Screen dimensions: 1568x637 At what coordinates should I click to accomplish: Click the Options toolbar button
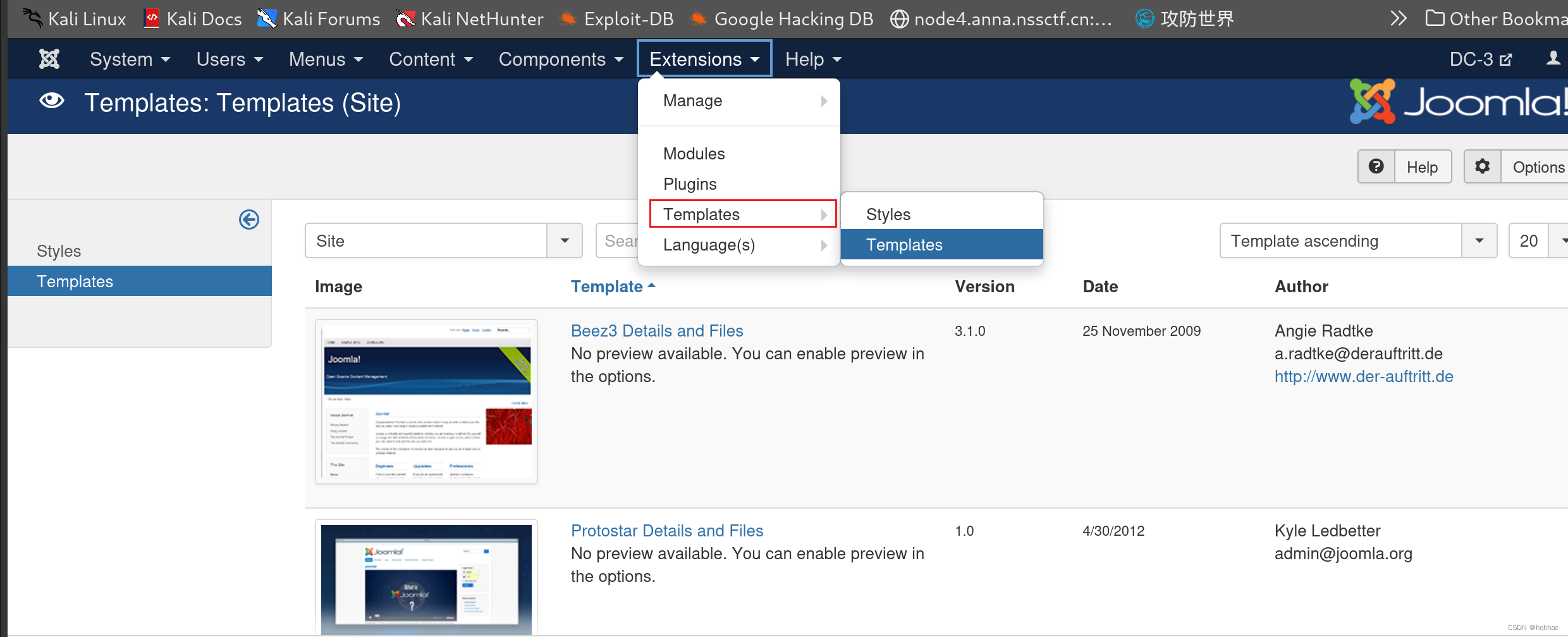click(1517, 166)
